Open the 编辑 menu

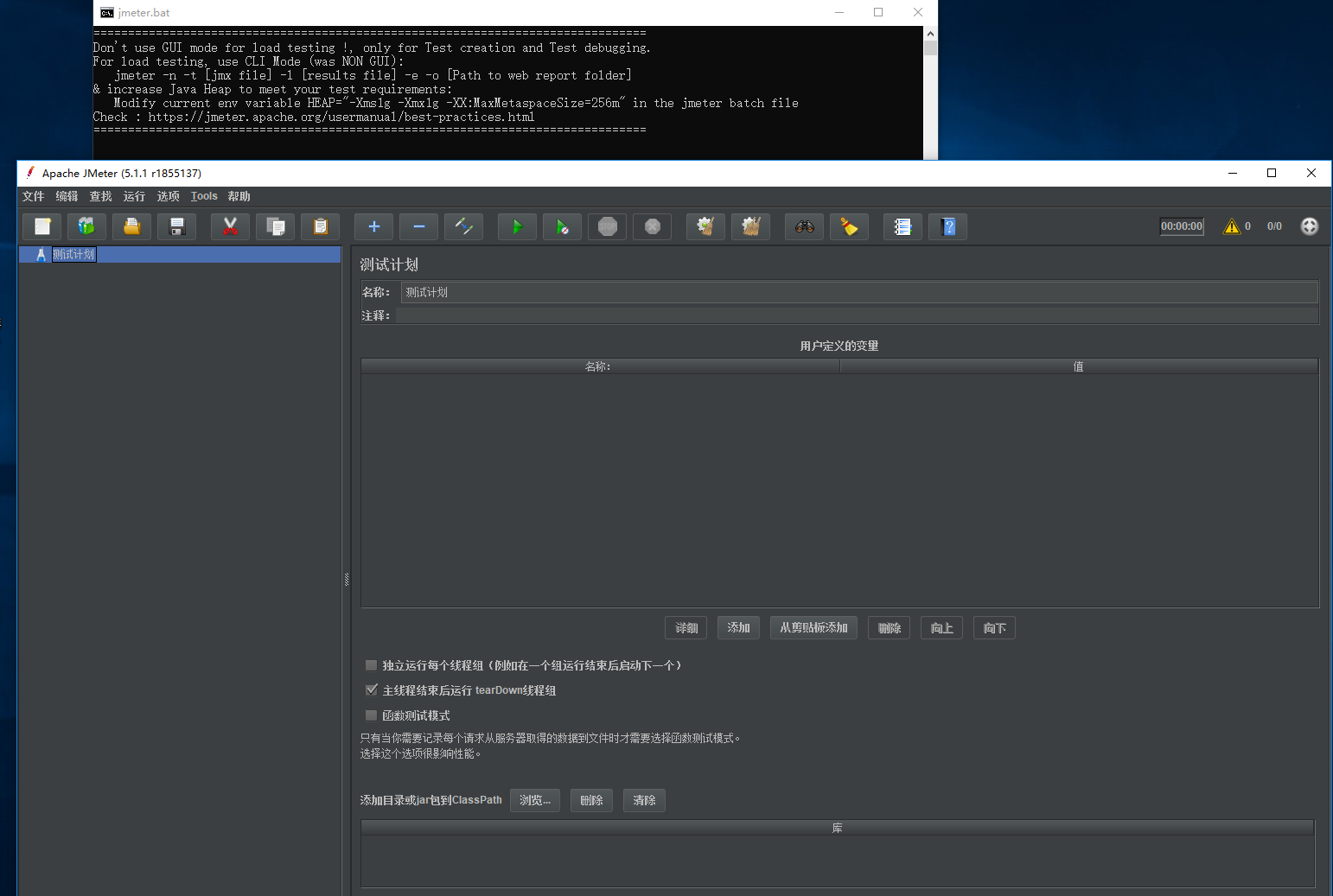[67, 196]
